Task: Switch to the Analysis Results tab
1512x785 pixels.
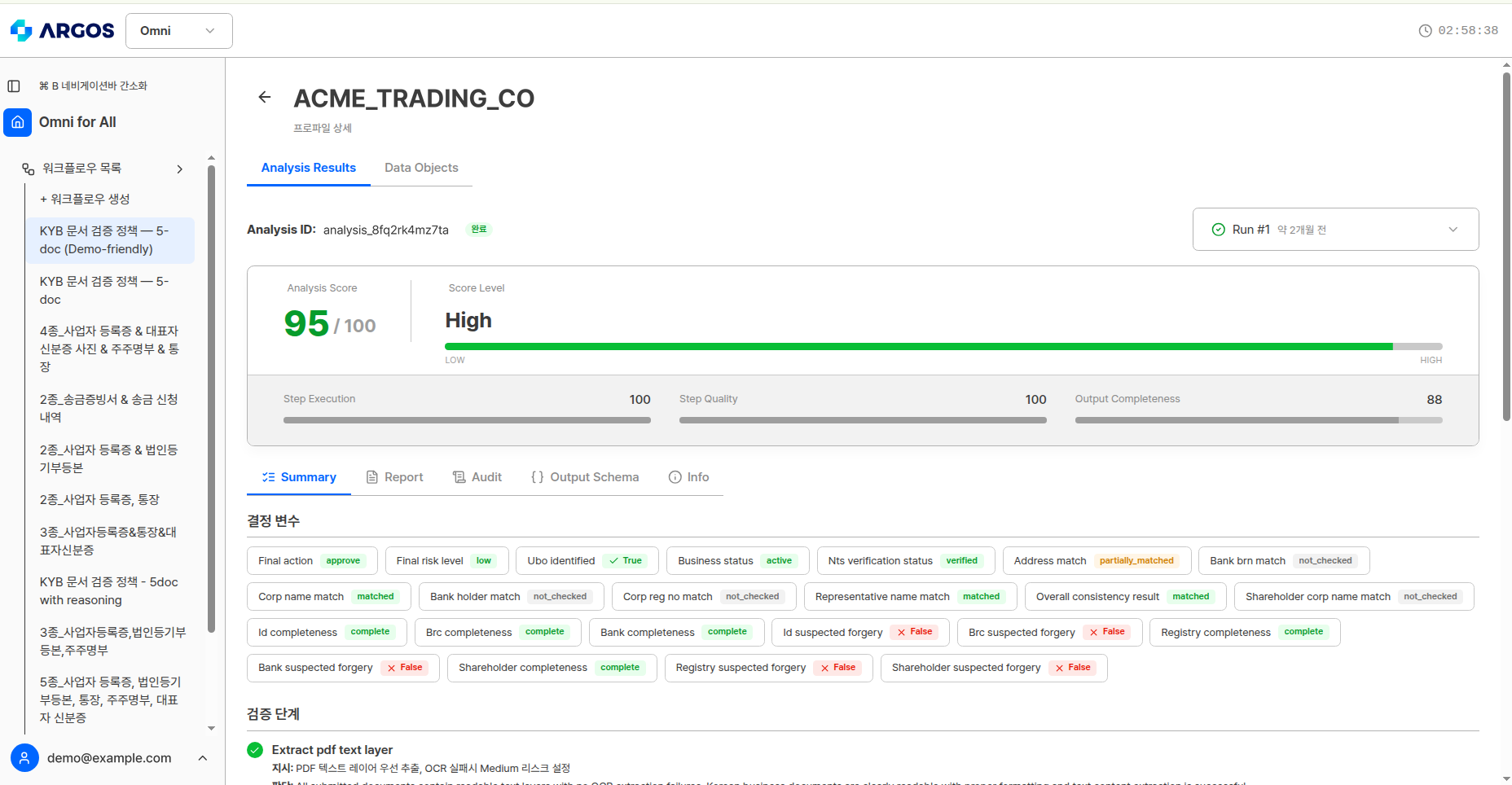Action: [x=309, y=168]
